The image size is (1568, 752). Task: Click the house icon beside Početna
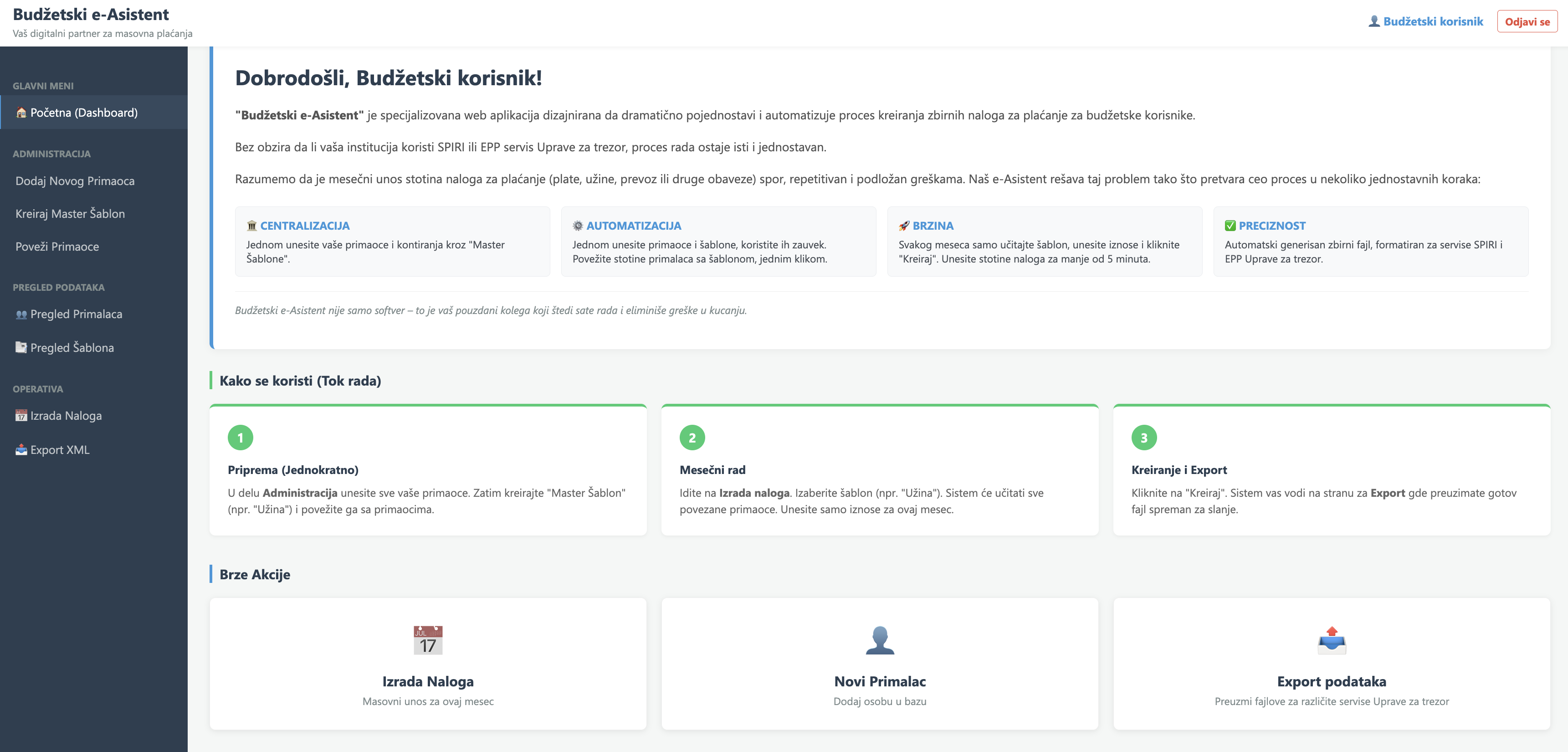click(x=21, y=113)
